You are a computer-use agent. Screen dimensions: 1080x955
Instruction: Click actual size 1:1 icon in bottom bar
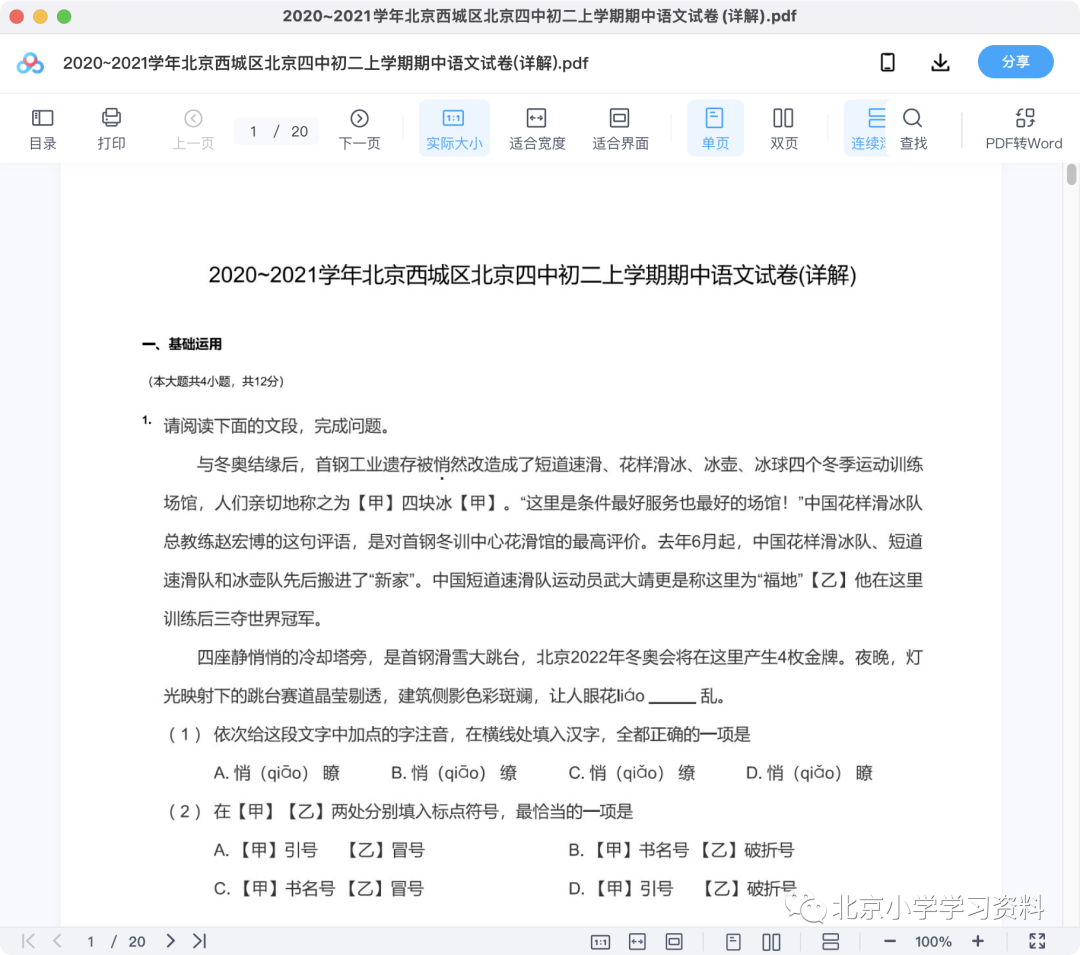[600, 941]
